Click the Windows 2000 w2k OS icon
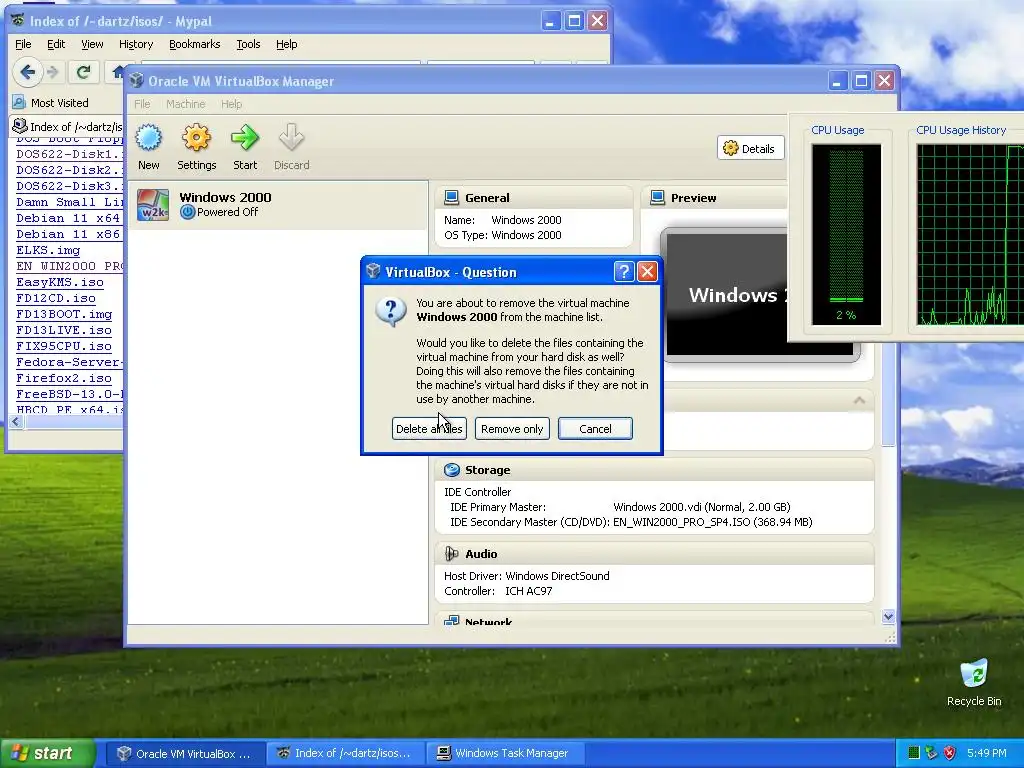1024x768 pixels. 153,205
